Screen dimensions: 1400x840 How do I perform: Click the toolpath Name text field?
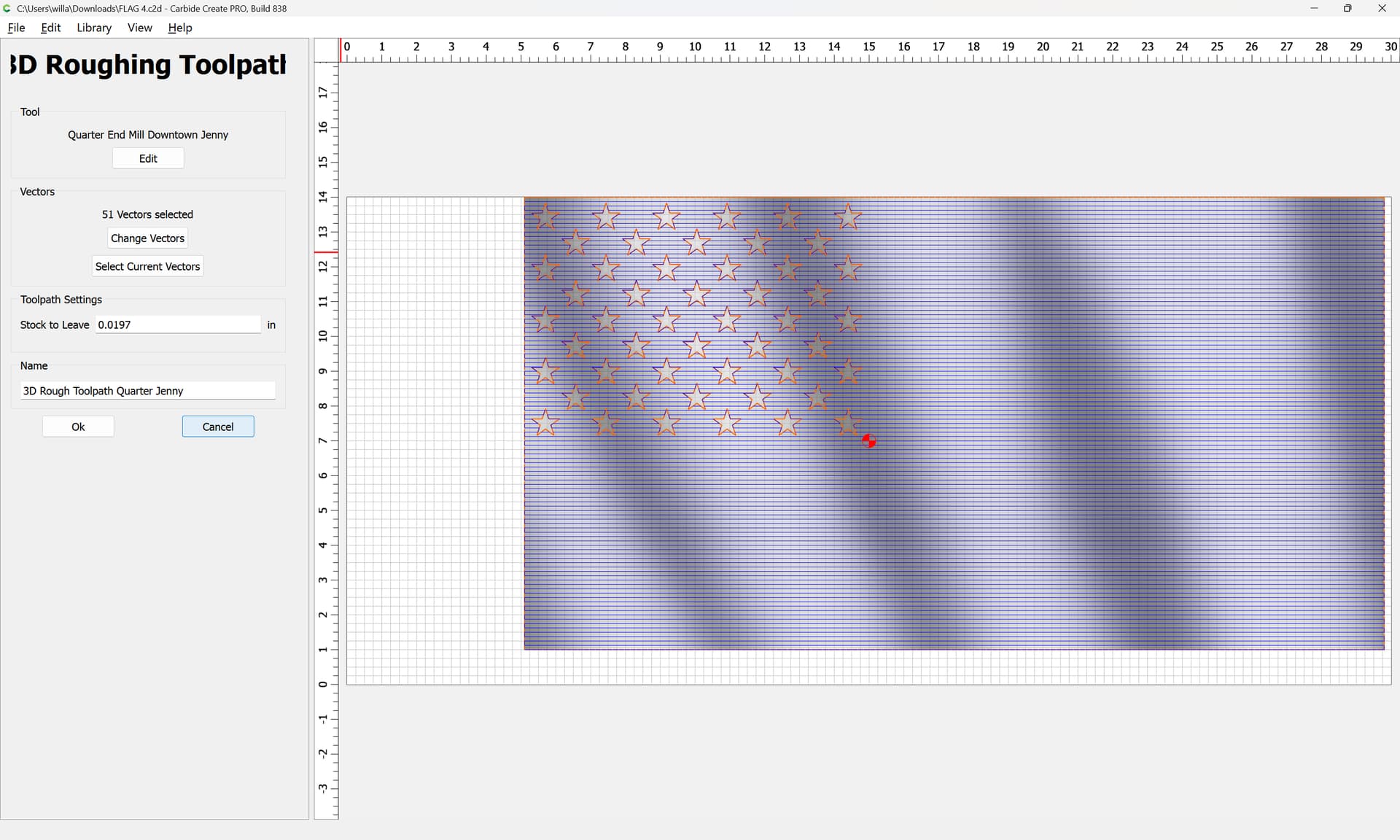click(x=148, y=391)
